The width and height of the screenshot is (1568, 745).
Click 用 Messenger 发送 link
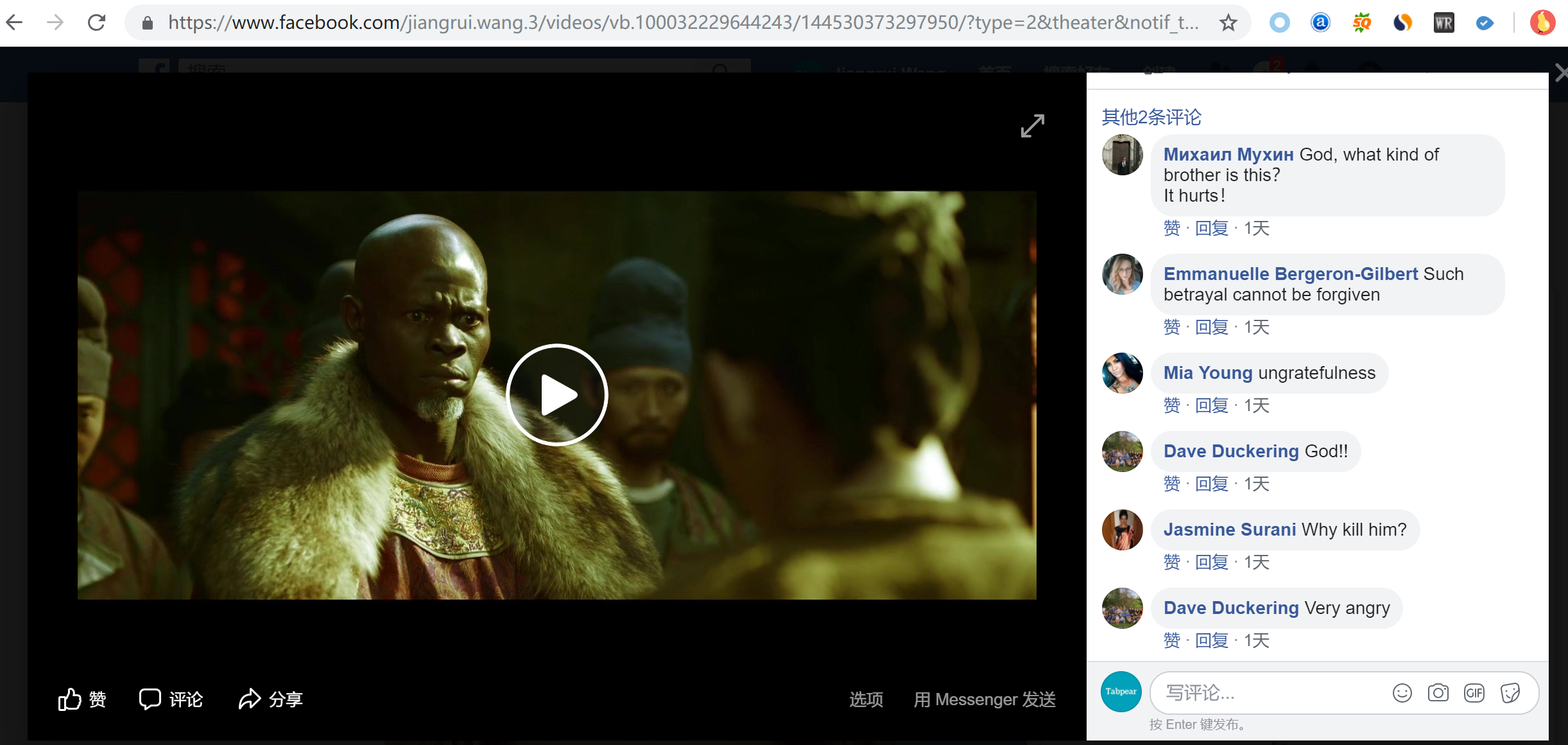985,699
